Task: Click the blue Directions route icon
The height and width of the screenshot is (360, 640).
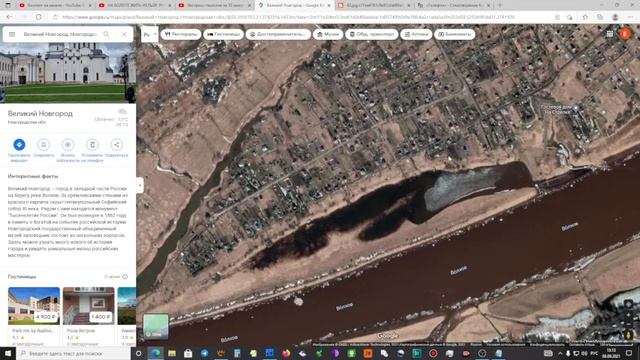Action: tap(19, 144)
